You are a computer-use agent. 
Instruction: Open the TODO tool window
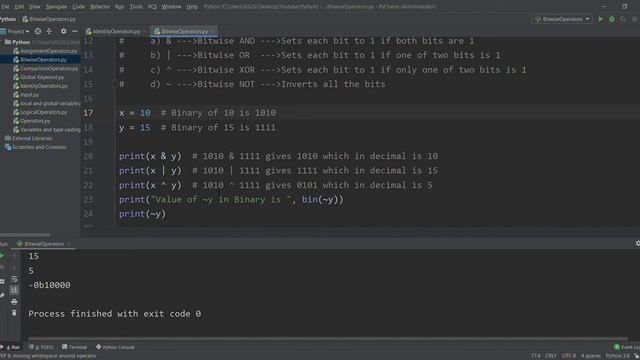pos(42,347)
